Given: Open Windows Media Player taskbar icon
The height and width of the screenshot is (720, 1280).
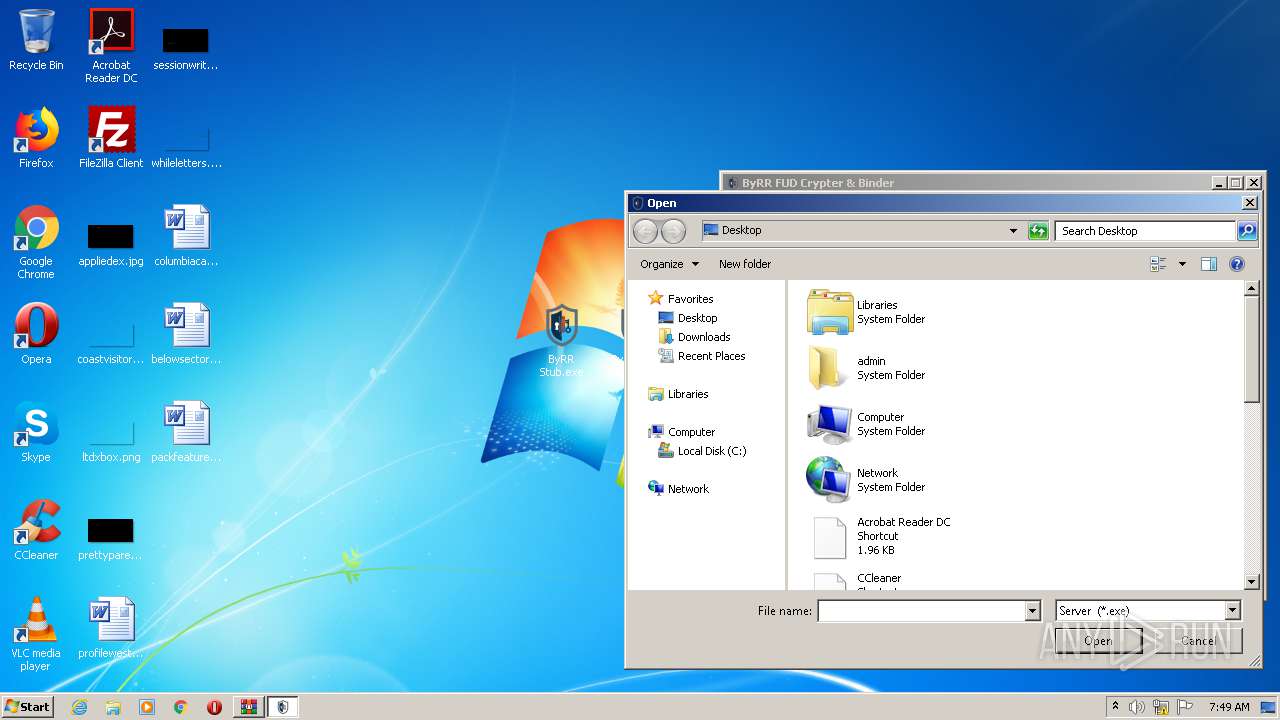Looking at the screenshot, I should [x=147, y=707].
